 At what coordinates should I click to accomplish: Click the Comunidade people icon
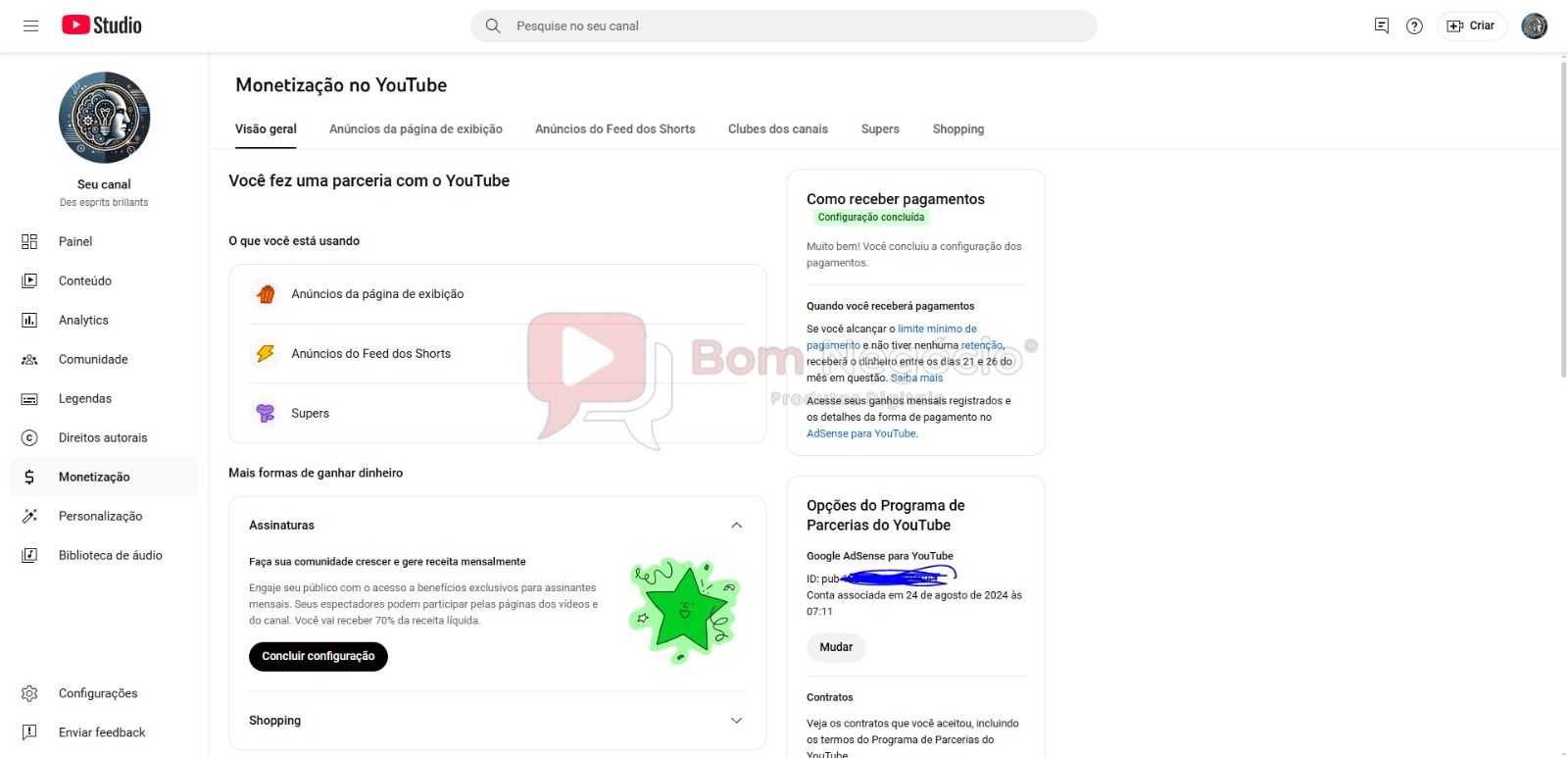[x=29, y=359]
